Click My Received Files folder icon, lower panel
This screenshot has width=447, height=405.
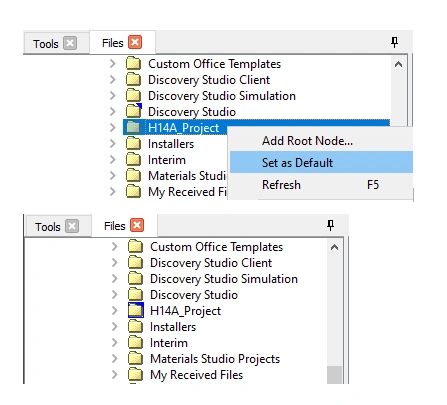click(x=135, y=374)
